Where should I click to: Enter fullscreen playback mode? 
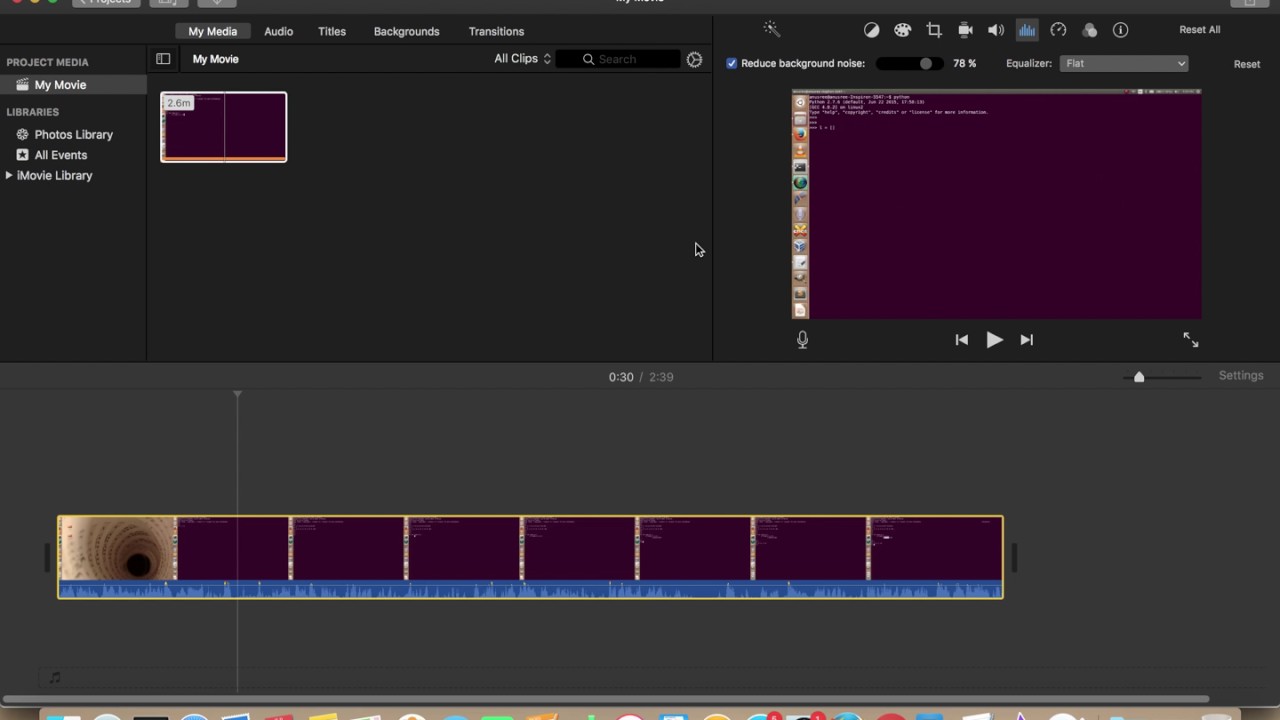pyautogui.click(x=1190, y=340)
